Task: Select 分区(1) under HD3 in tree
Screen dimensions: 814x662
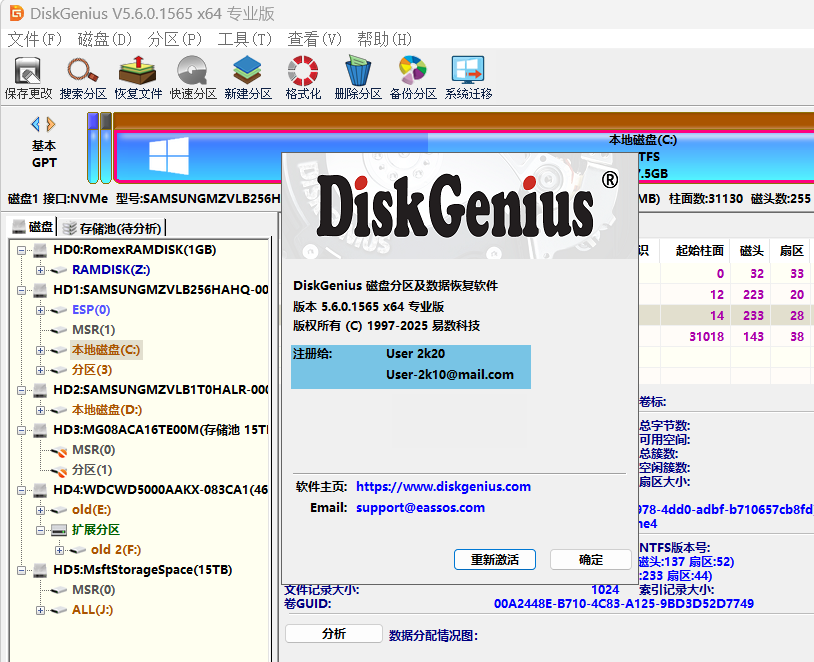Action: point(92,470)
